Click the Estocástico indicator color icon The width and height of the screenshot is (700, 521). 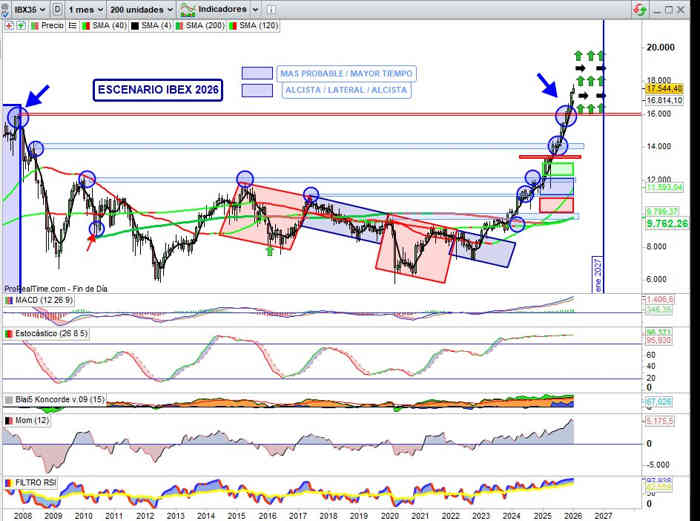coord(8,333)
